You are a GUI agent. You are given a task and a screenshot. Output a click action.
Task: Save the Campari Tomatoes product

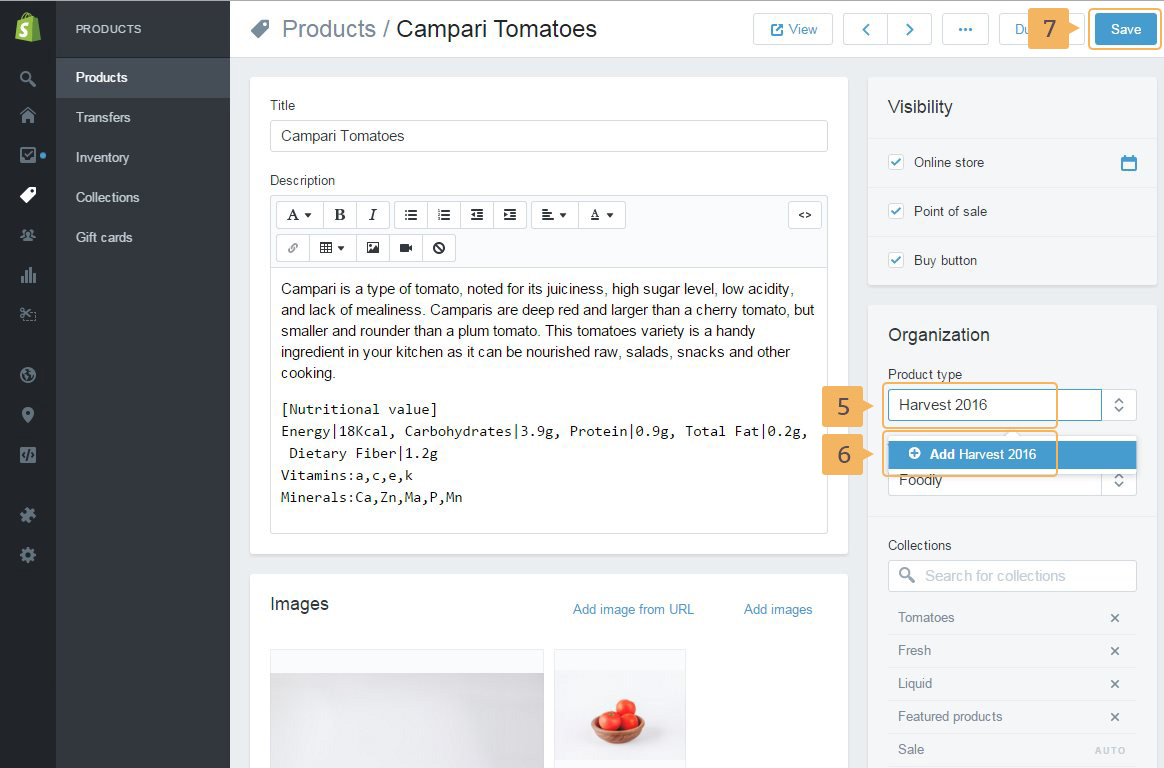coord(1125,29)
